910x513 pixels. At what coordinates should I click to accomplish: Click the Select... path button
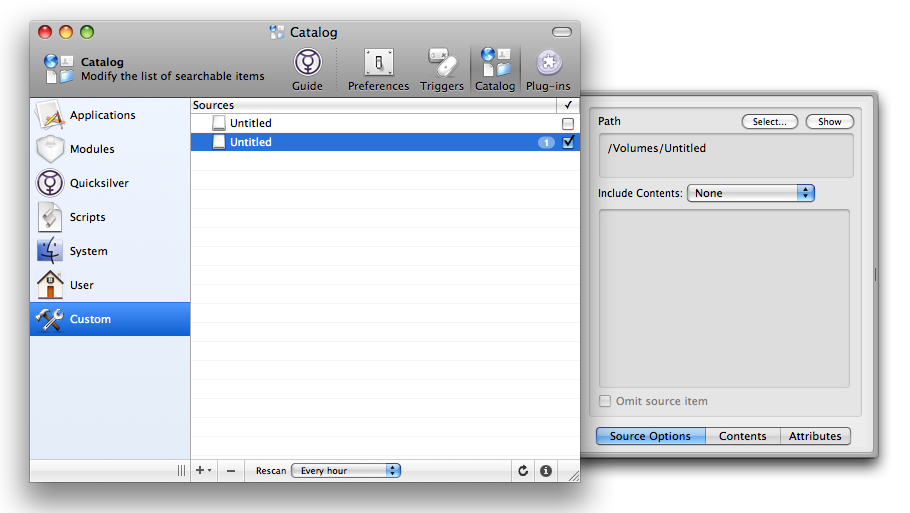pyautogui.click(x=770, y=122)
